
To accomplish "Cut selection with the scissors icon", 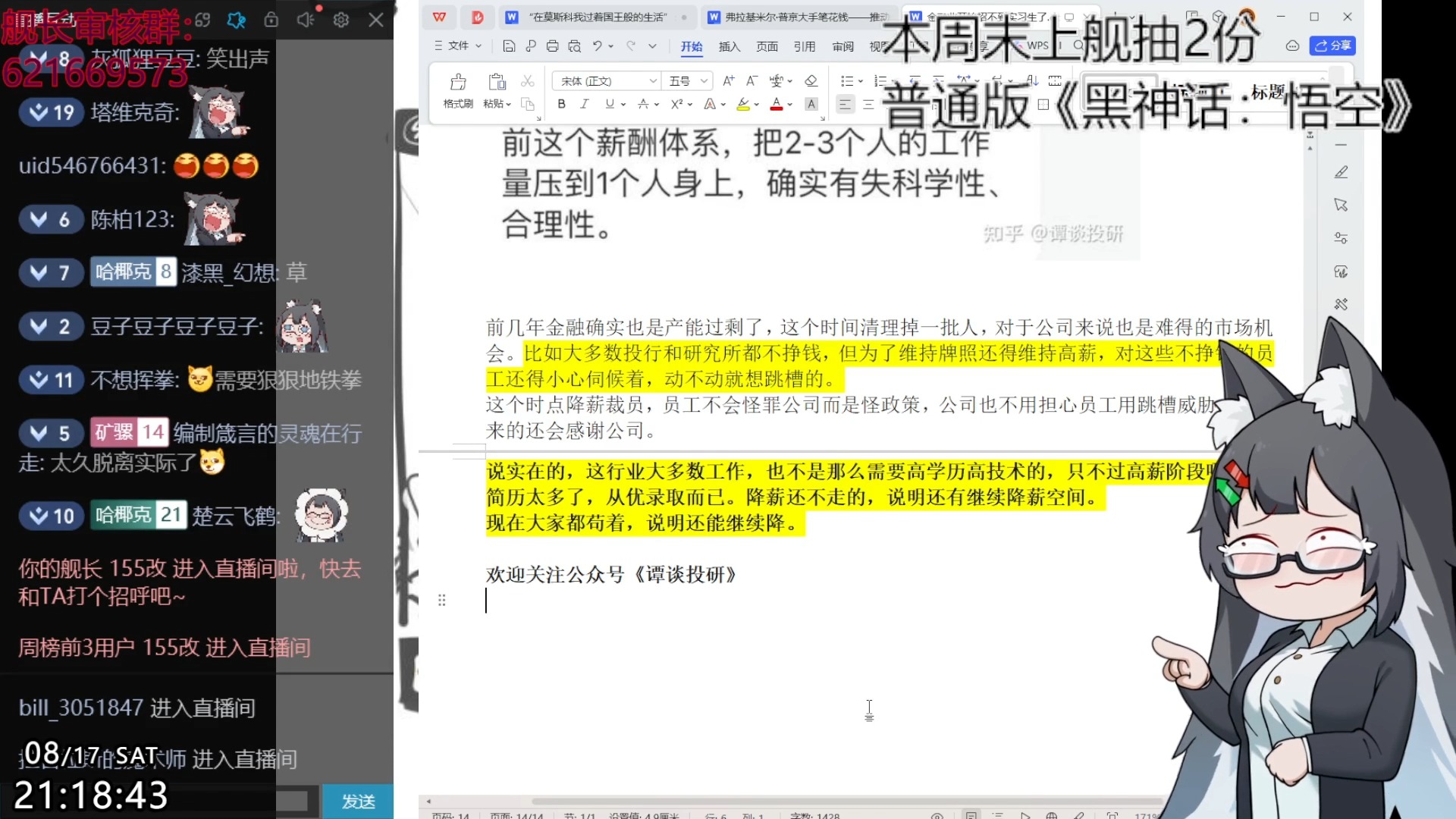I will tap(528, 80).
